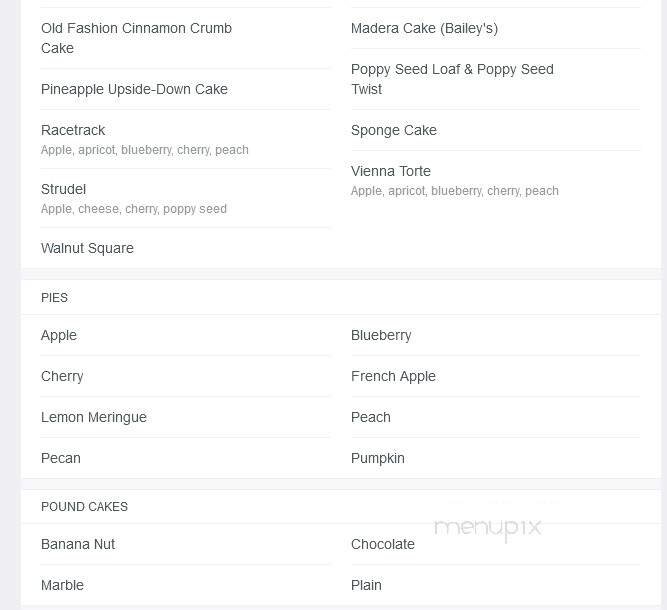Image resolution: width=667 pixels, height=610 pixels.
Task: Pick the Blueberry pie item
Action: (x=381, y=335)
